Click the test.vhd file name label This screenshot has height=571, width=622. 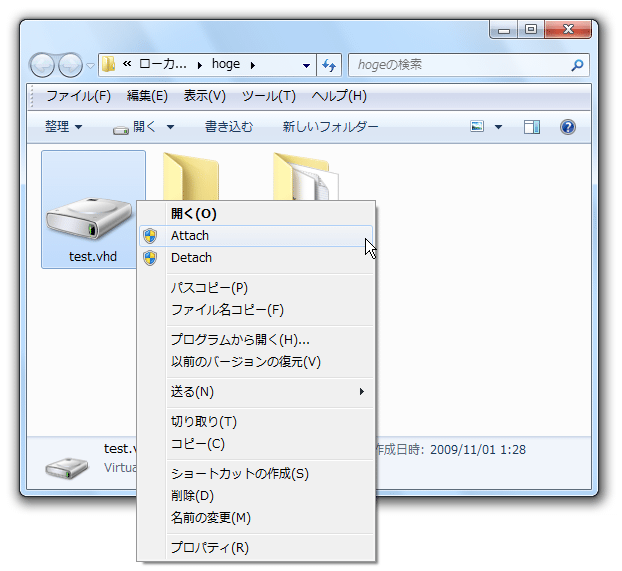[x=93, y=257]
